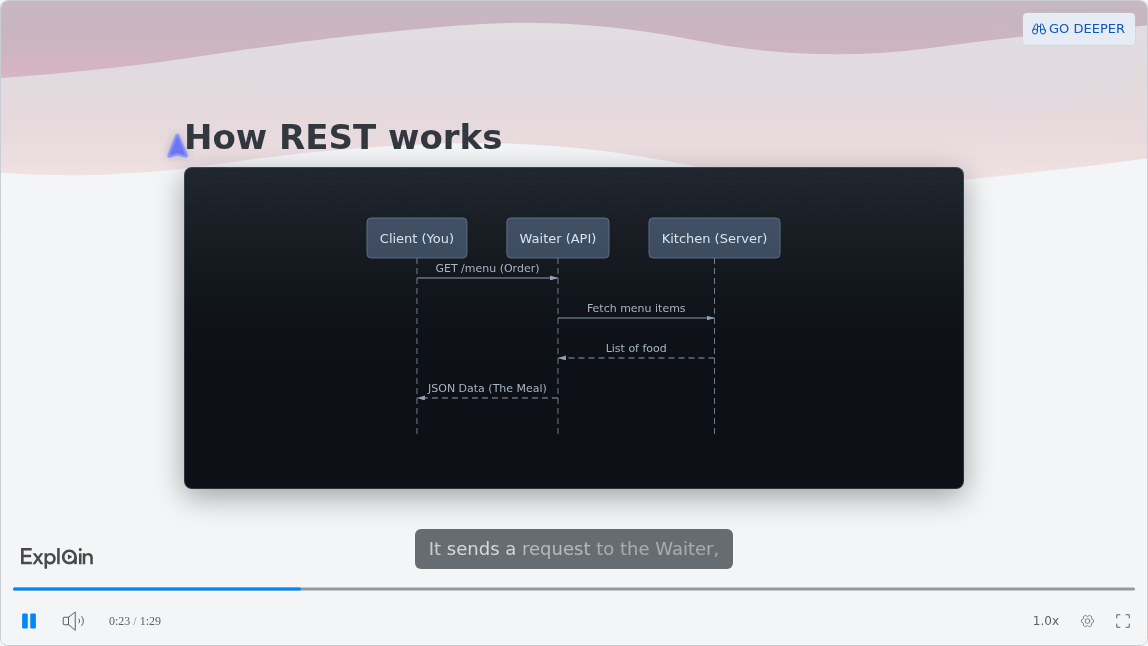The height and width of the screenshot is (646, 1148).
Task: Click the Waiter (API) box in diagram
Action: point(558,238)
